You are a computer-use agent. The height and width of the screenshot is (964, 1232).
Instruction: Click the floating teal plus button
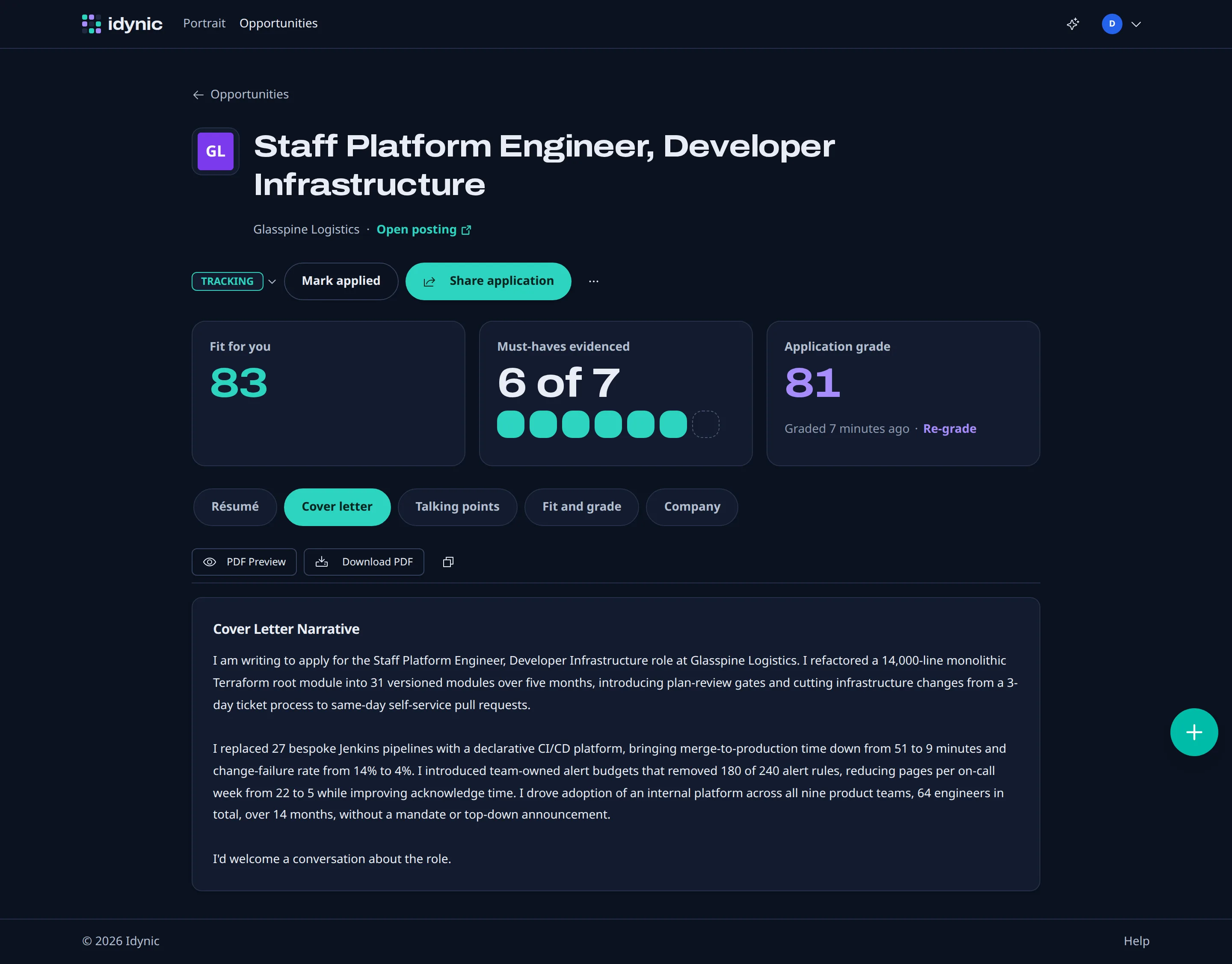point(1193,732)
